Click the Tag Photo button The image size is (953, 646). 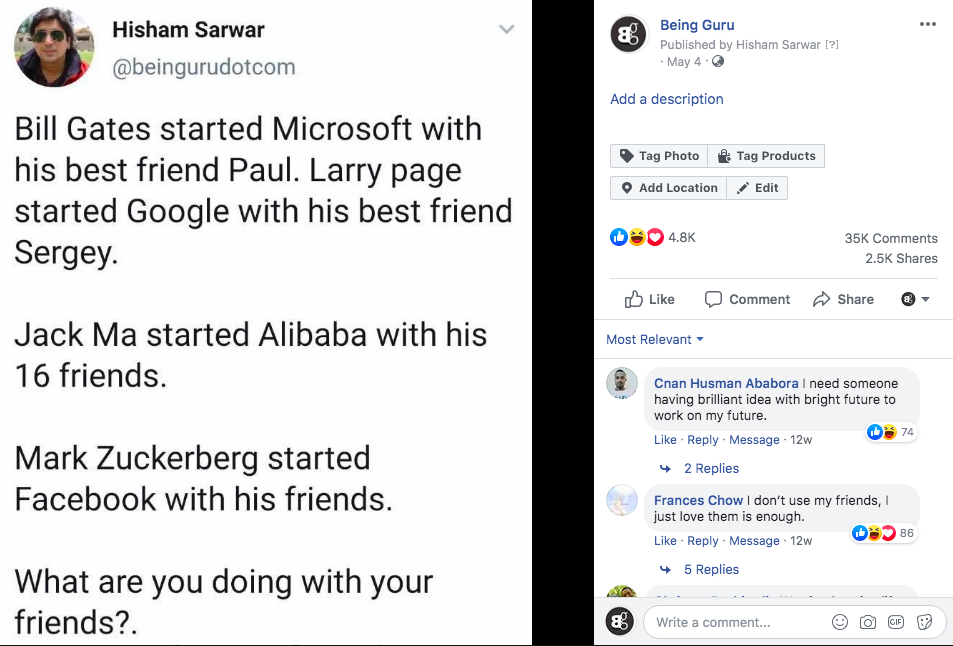(659, 156)
